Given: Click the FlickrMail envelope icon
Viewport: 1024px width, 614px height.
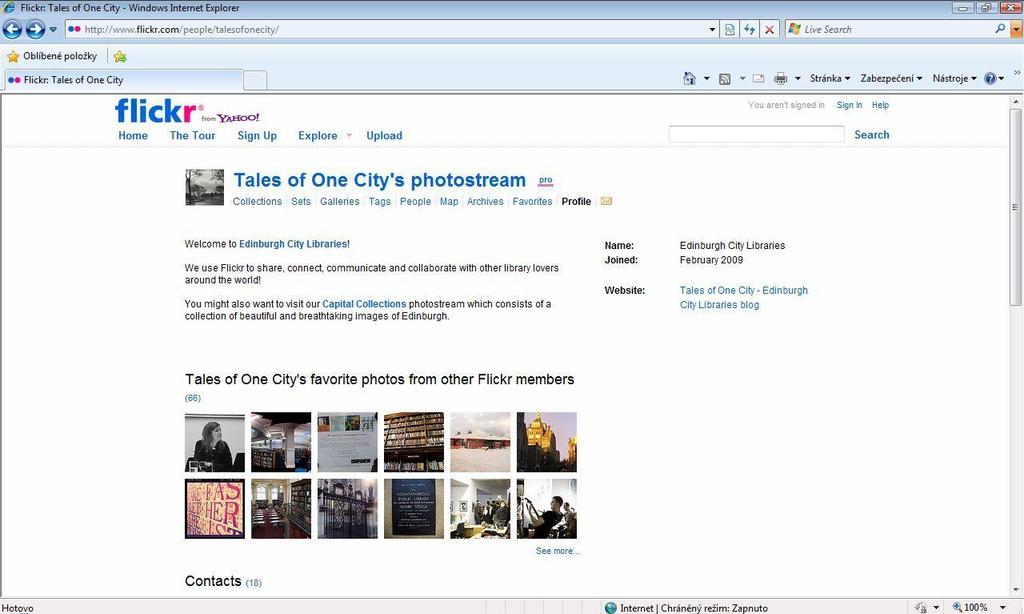Looking at the screenshot, I should (x=607, y=201).
